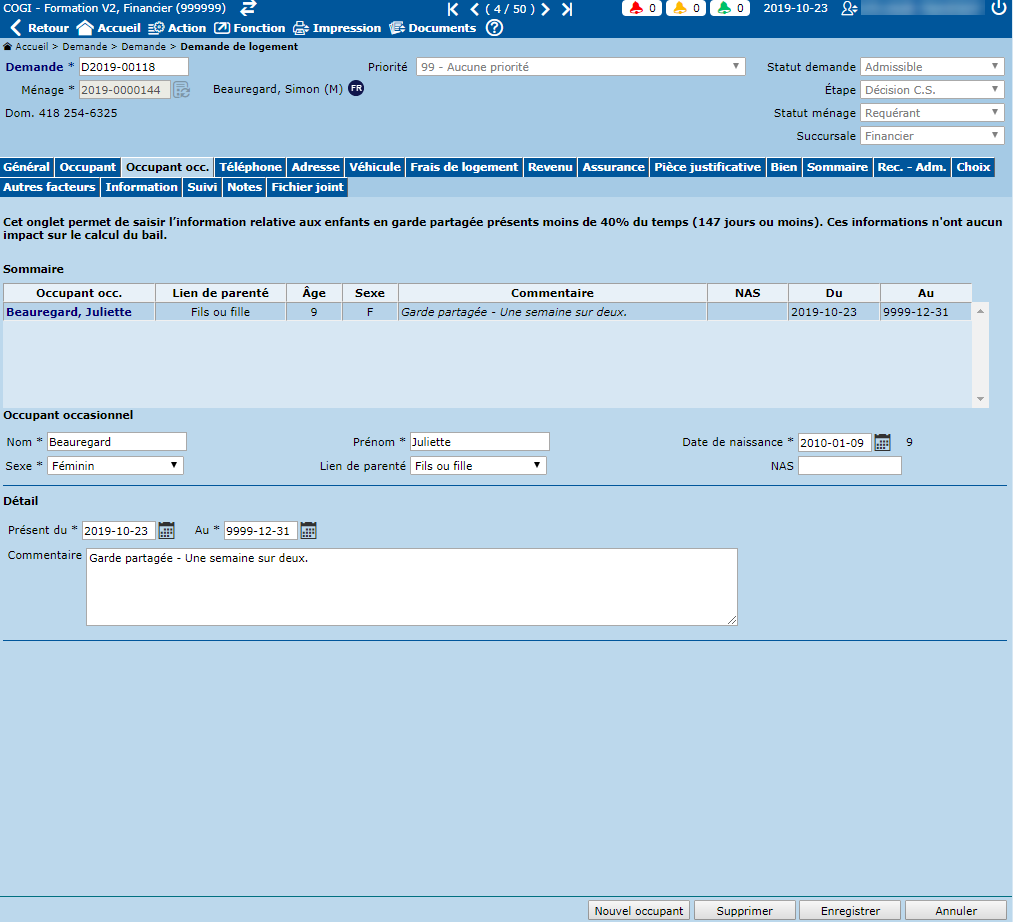This screenshot has width=1013, height=922.
Task: Click the green alert bell icon
Action: (x=724, y=9)
